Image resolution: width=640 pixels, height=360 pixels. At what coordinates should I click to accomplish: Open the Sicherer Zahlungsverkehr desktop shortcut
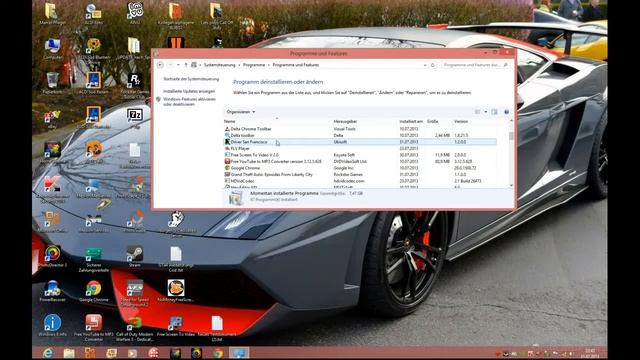click(x=93, y=259)
